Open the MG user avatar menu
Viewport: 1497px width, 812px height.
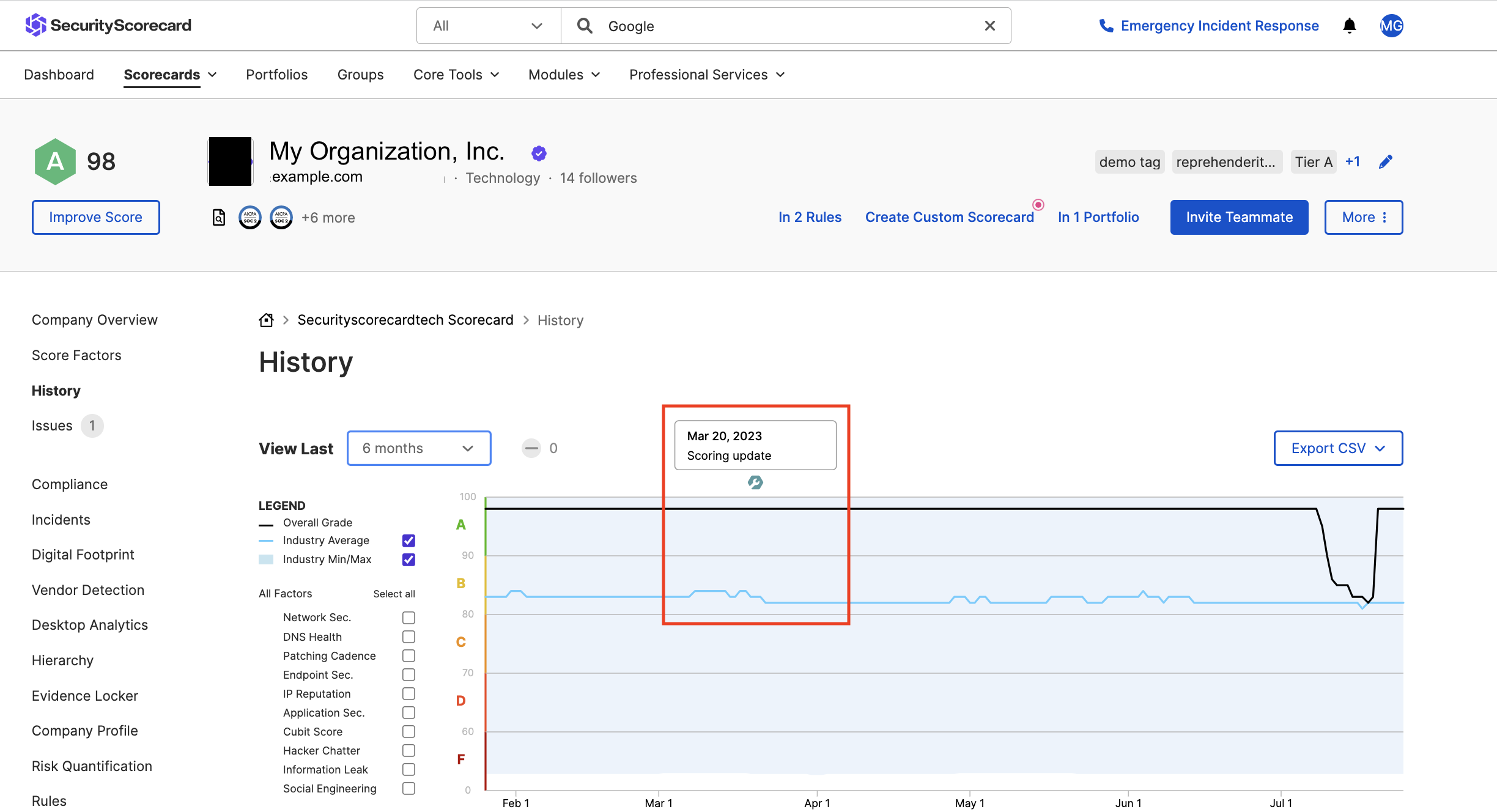coord(1391,26)
